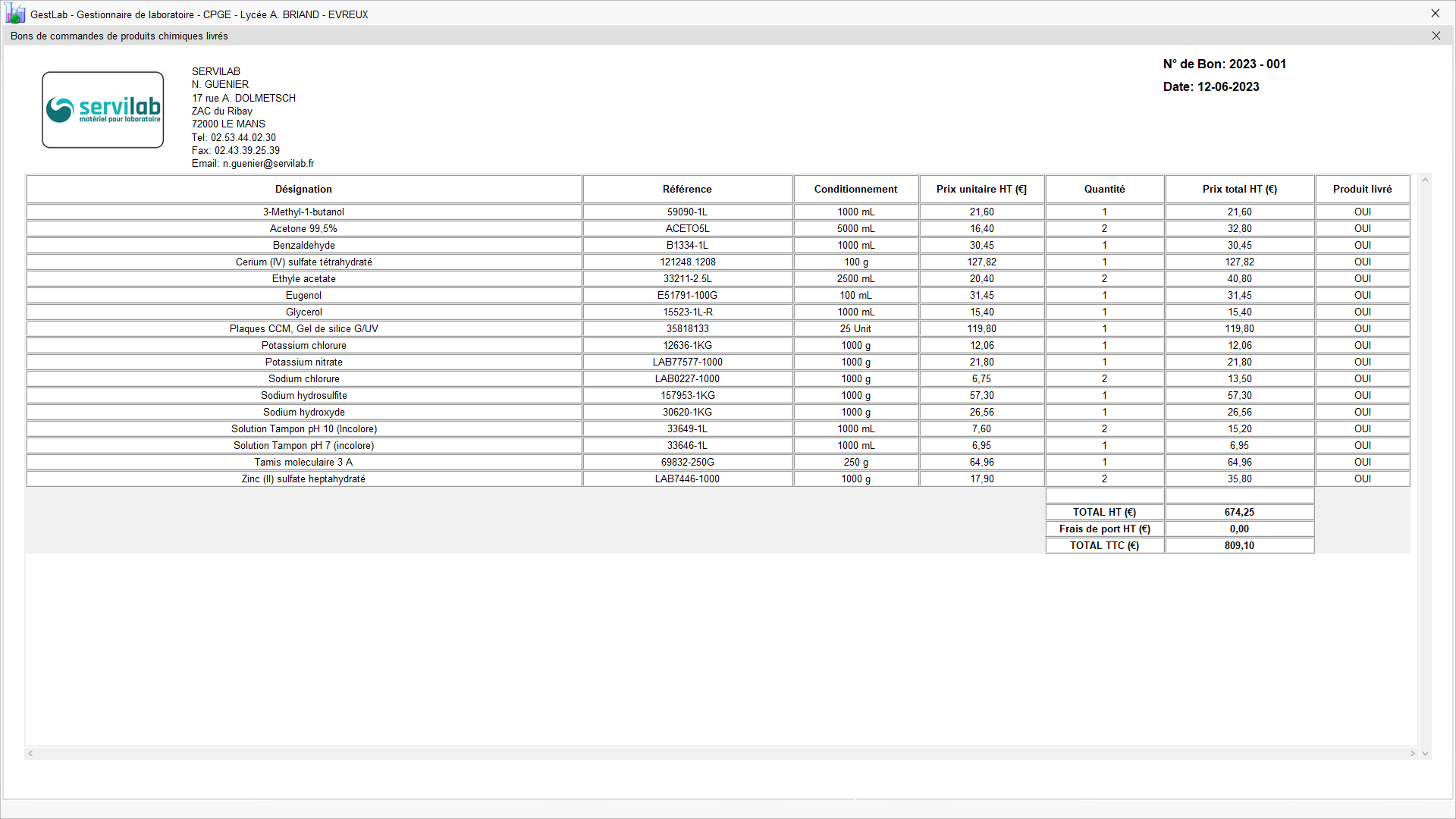
Task: Close the GestLab main window
Action: tap(1435, 14)
